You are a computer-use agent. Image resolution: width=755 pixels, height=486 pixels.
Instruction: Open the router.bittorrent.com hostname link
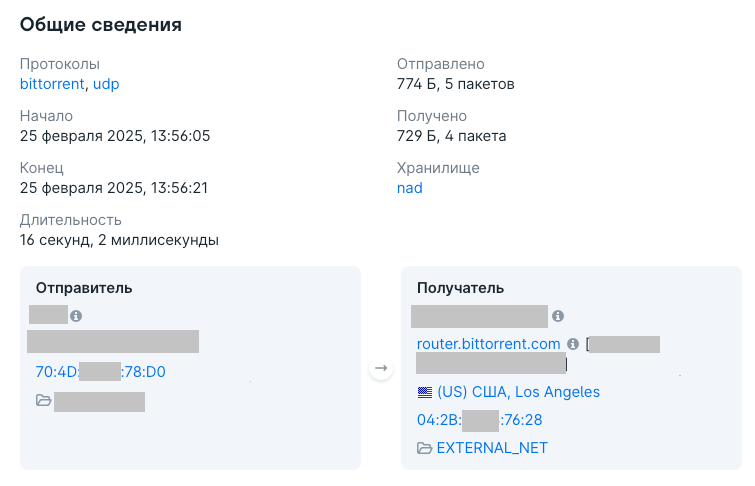488,344
